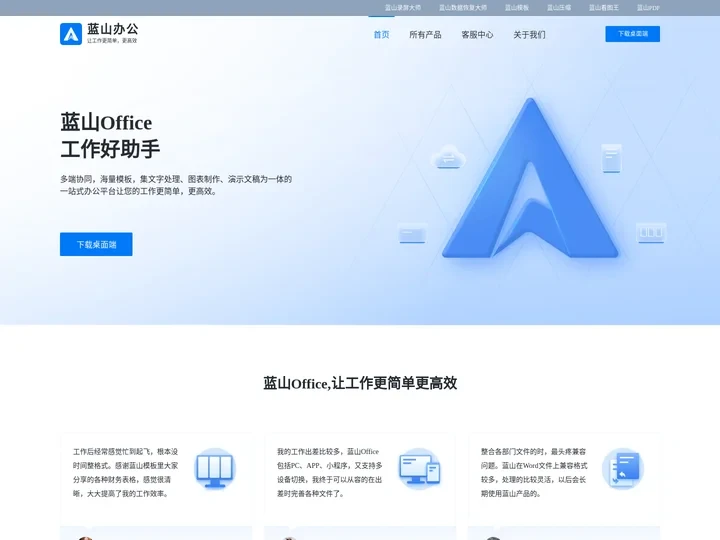Click the hero description starting 多端协同
The image size is (720, 540).
(x=176, y=185)
